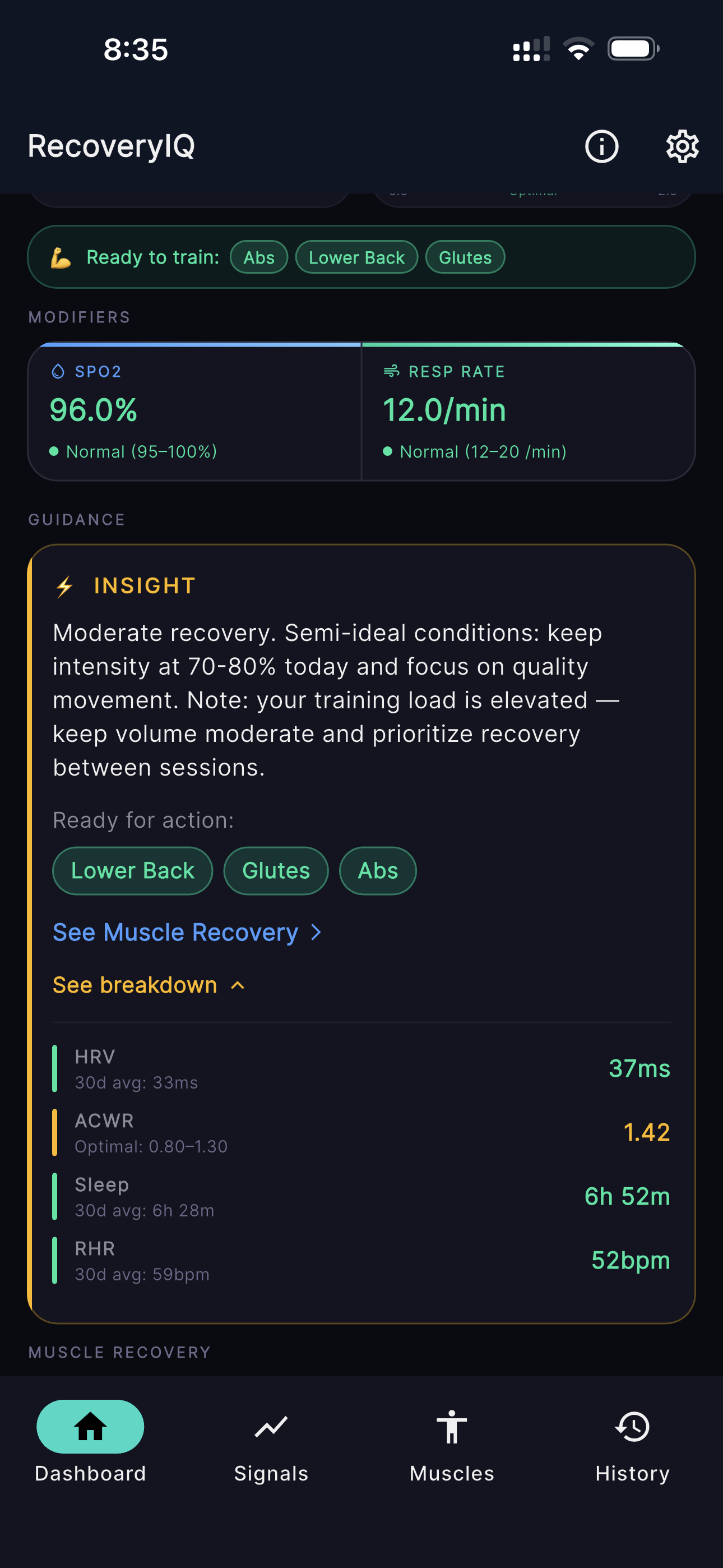The image size is (723, 1568).
Task: Select the Abs chip in Ready to train
Action: (x=258, y=257)
